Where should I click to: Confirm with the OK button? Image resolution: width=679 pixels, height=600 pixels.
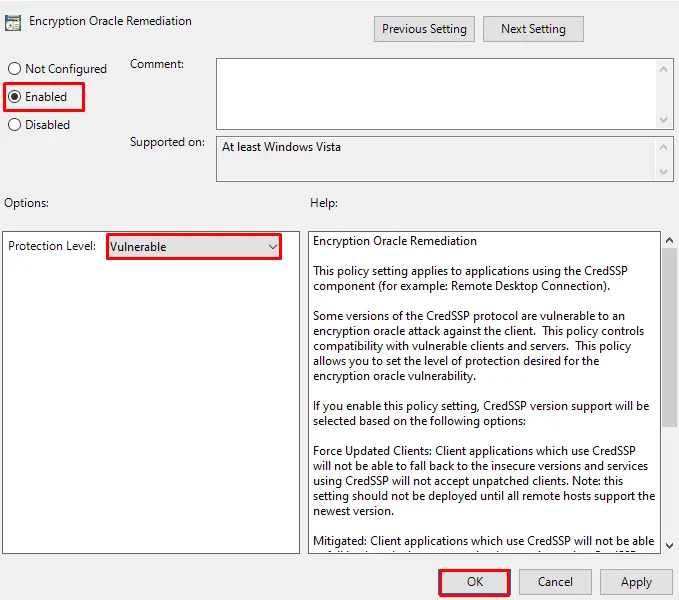pos(474,582)
